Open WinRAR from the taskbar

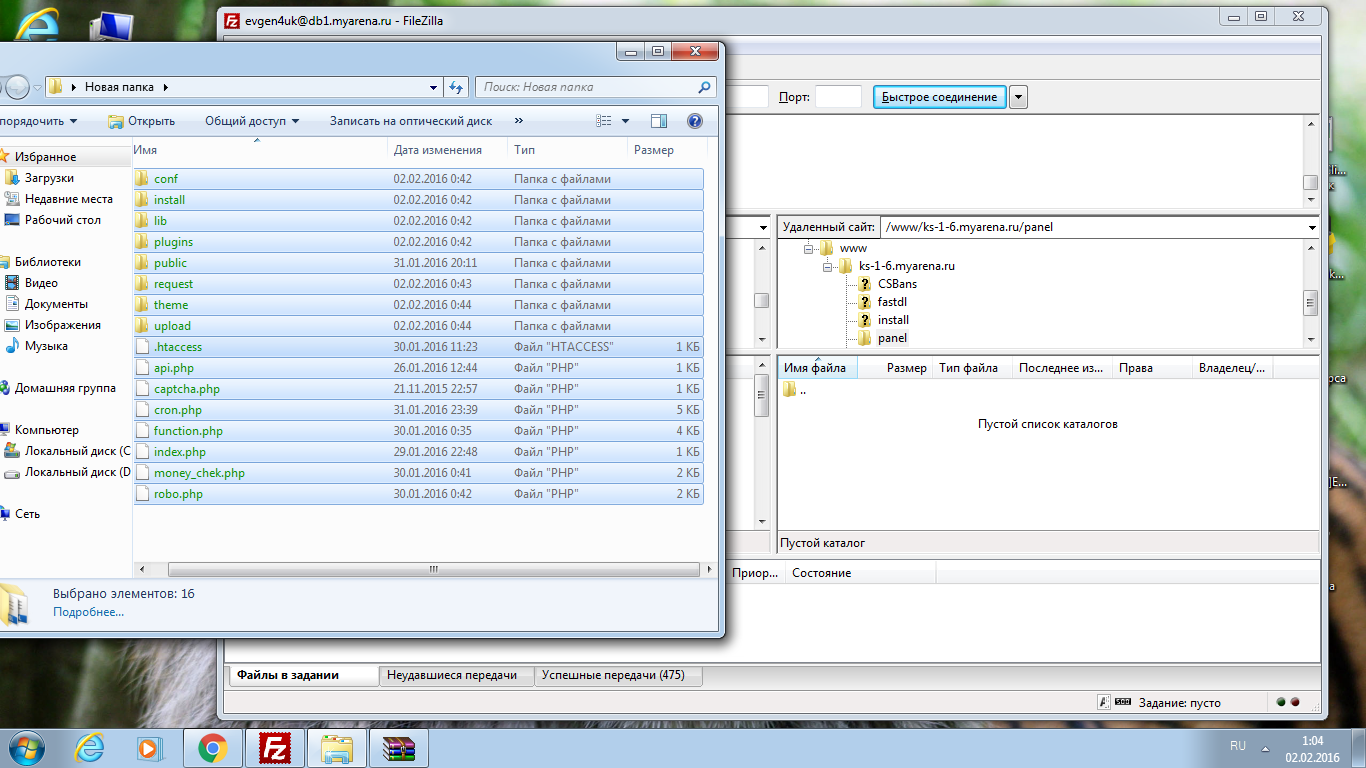click(398, 748)
